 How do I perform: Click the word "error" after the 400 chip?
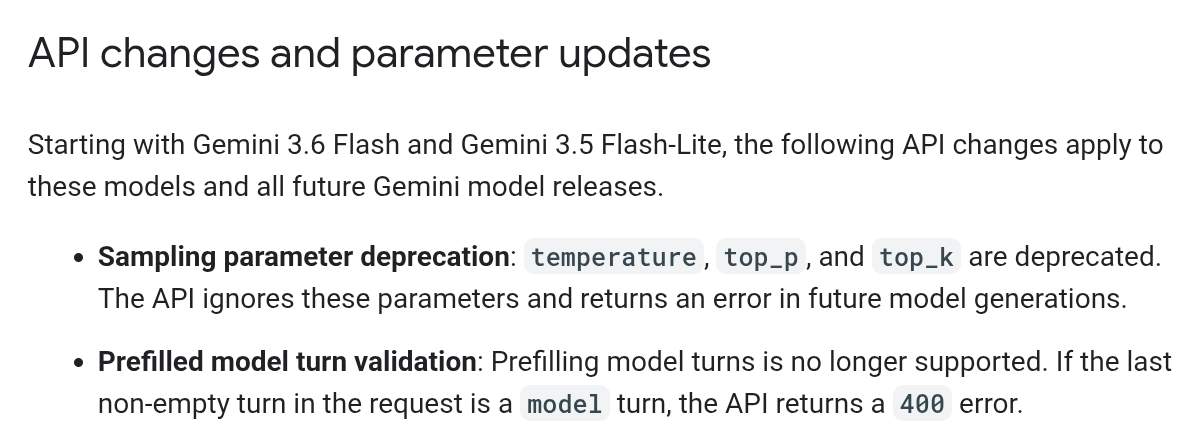(x=987, y=404)
